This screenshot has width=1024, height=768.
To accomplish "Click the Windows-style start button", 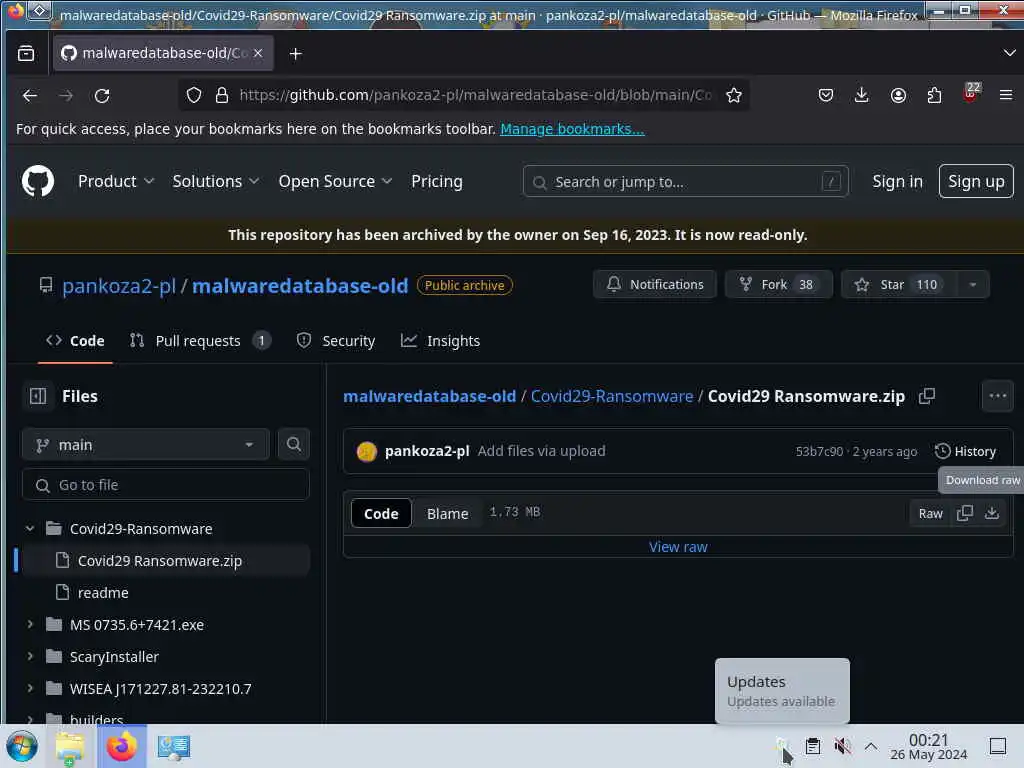I will (22, 746).
